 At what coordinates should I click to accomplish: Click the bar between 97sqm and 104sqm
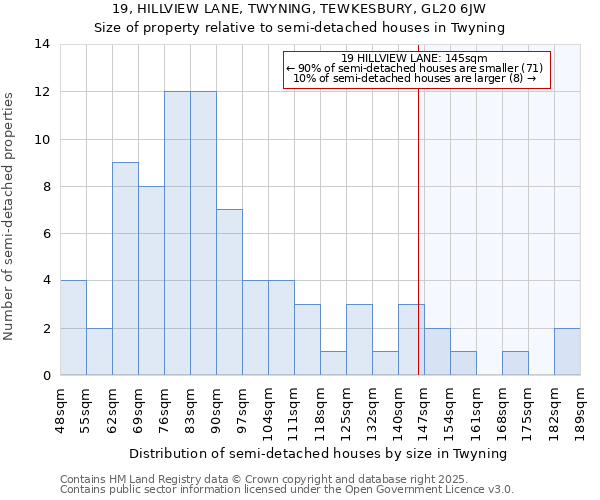pyautogui.click(x=256, y=328)
